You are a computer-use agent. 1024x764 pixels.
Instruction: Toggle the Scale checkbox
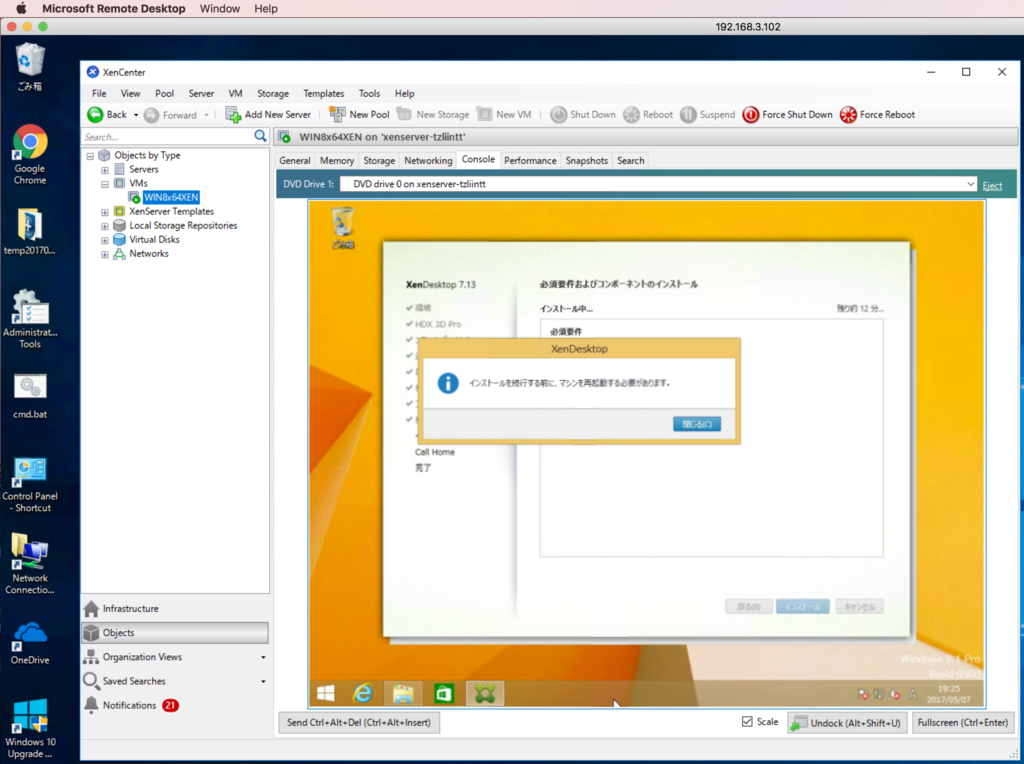pos(747,722)
